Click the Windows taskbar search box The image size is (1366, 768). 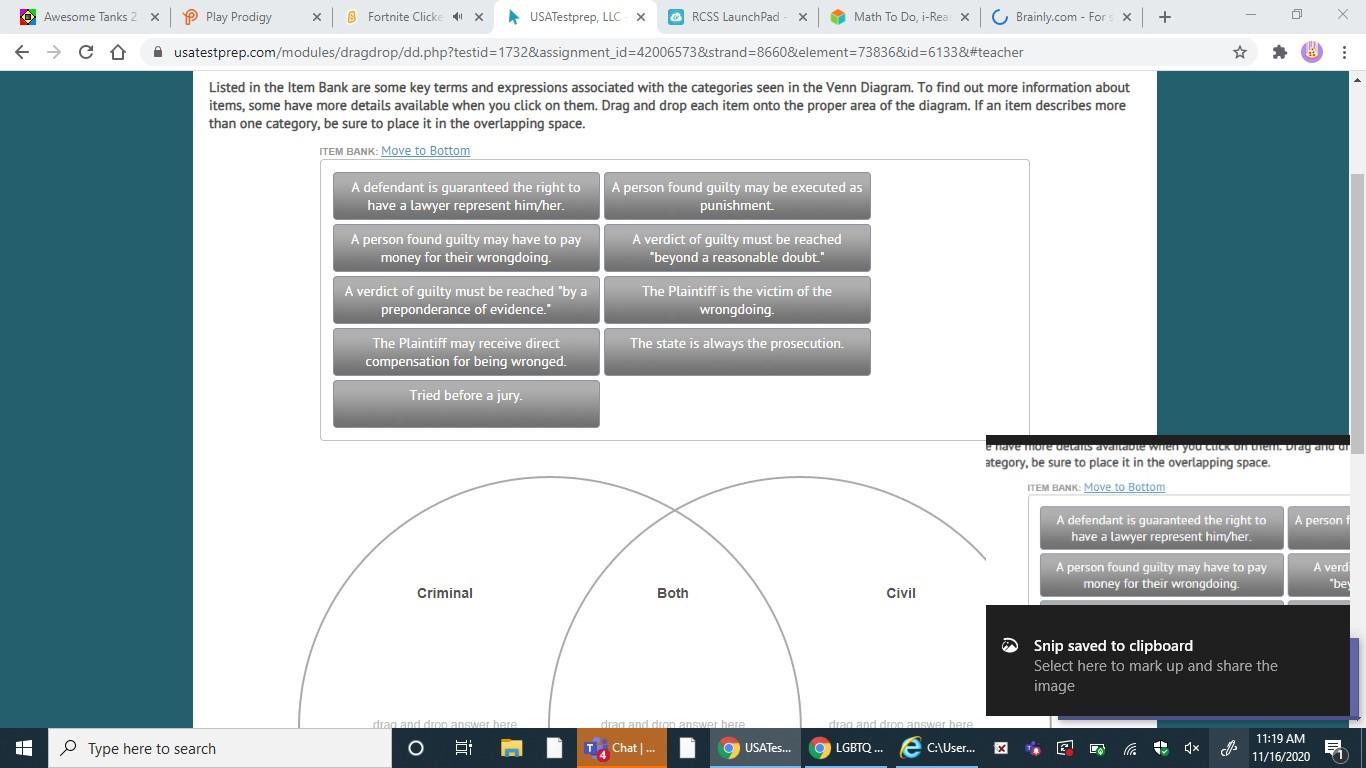[x=220, y=748]
